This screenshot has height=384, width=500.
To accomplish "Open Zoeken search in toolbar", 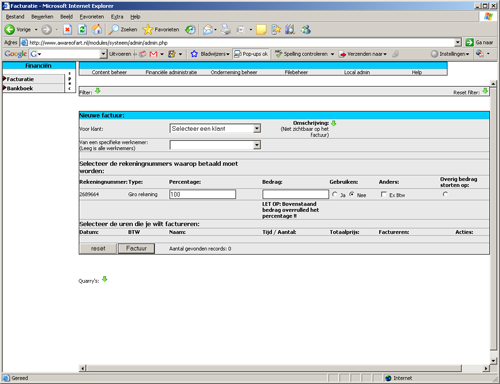I will pos(123,30).
